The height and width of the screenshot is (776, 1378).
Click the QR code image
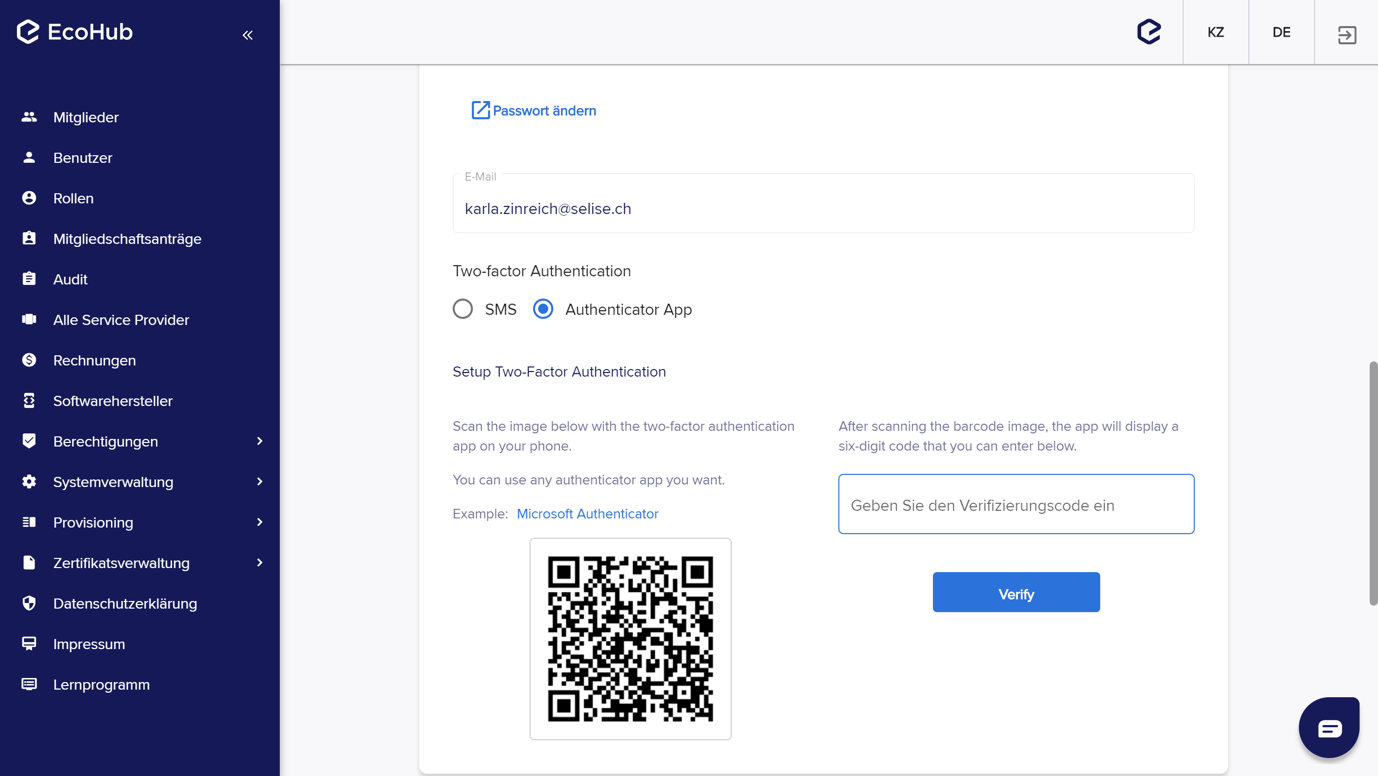click(x=630, y=639)
